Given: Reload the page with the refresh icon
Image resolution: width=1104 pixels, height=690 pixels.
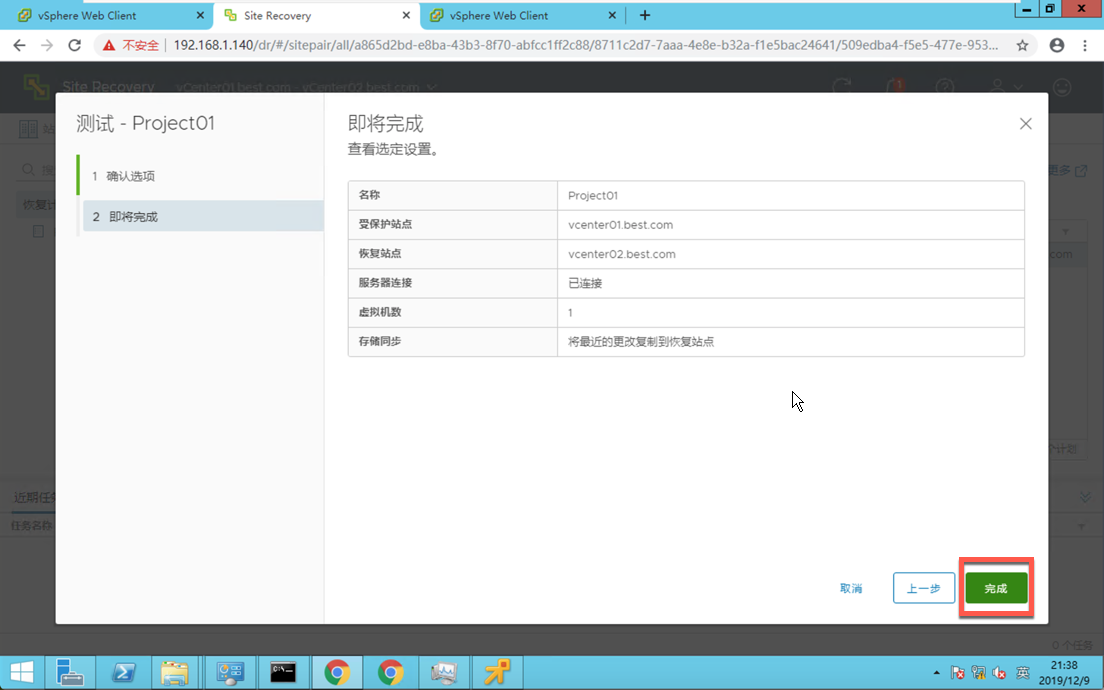Looking at the screenshot, I should point(74,45).
